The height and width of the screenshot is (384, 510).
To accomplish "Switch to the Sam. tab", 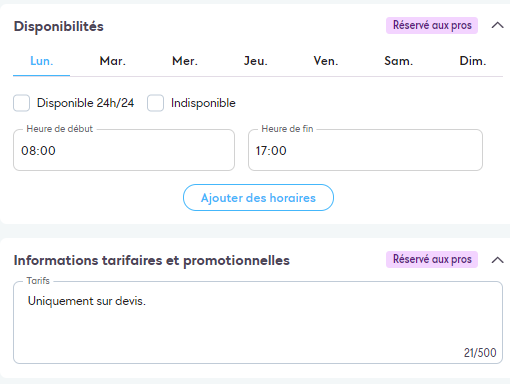I will (398, 61).
